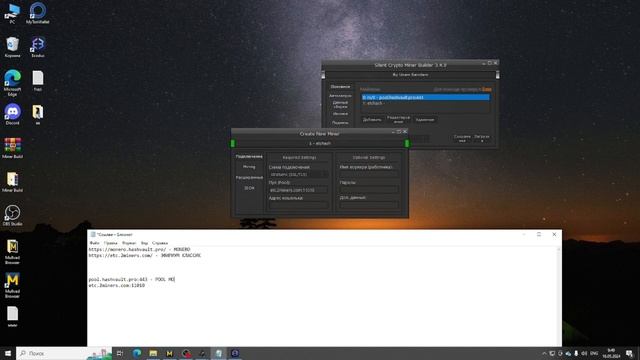Viewport: 640px width, 360px height.
Task: Switch to Автозапуск tab in Miner Builder
Action: click(340, 96)
